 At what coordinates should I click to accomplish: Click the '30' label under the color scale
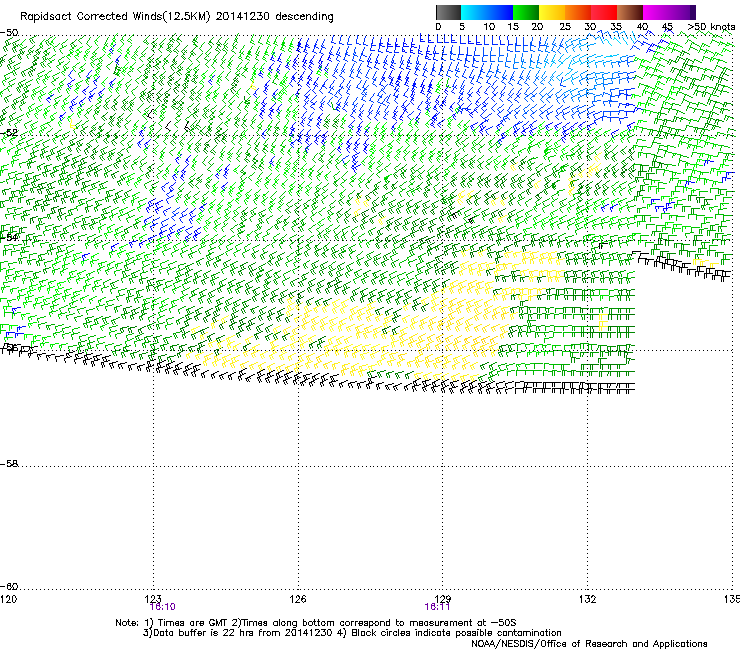590,27
